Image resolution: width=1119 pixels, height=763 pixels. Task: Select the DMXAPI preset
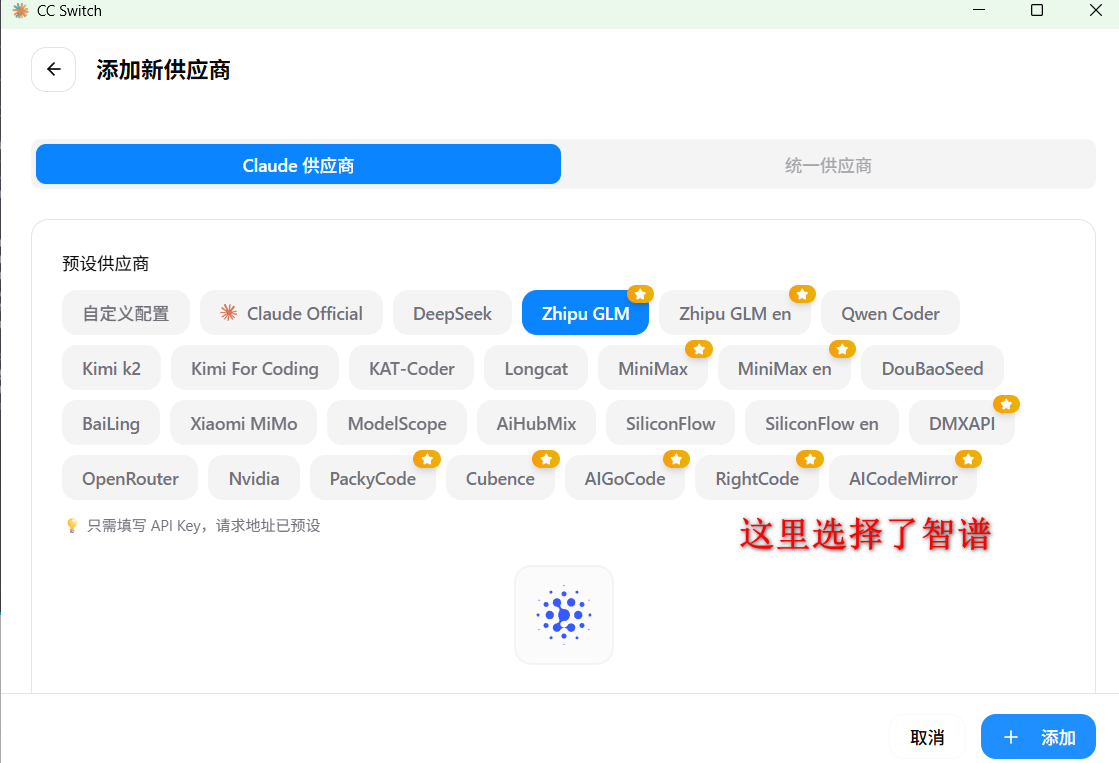(961, 423)
